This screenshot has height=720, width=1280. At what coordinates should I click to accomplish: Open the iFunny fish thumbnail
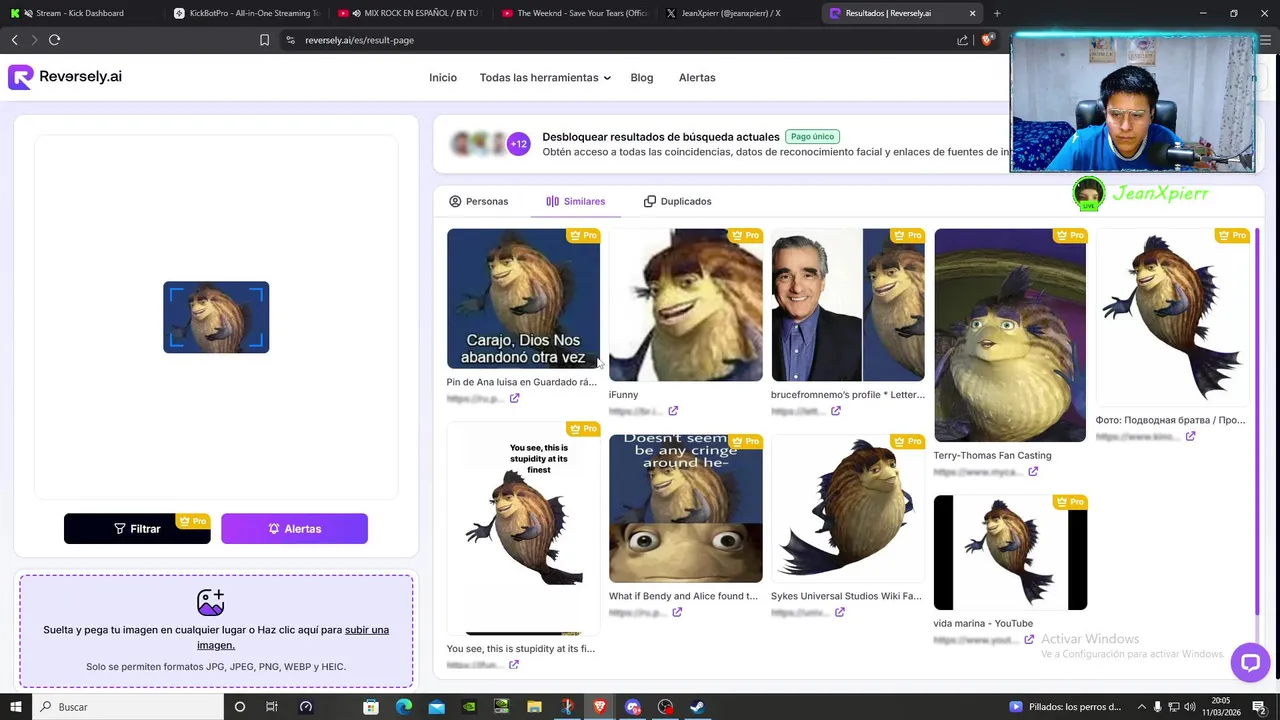(x=686, y=305)
